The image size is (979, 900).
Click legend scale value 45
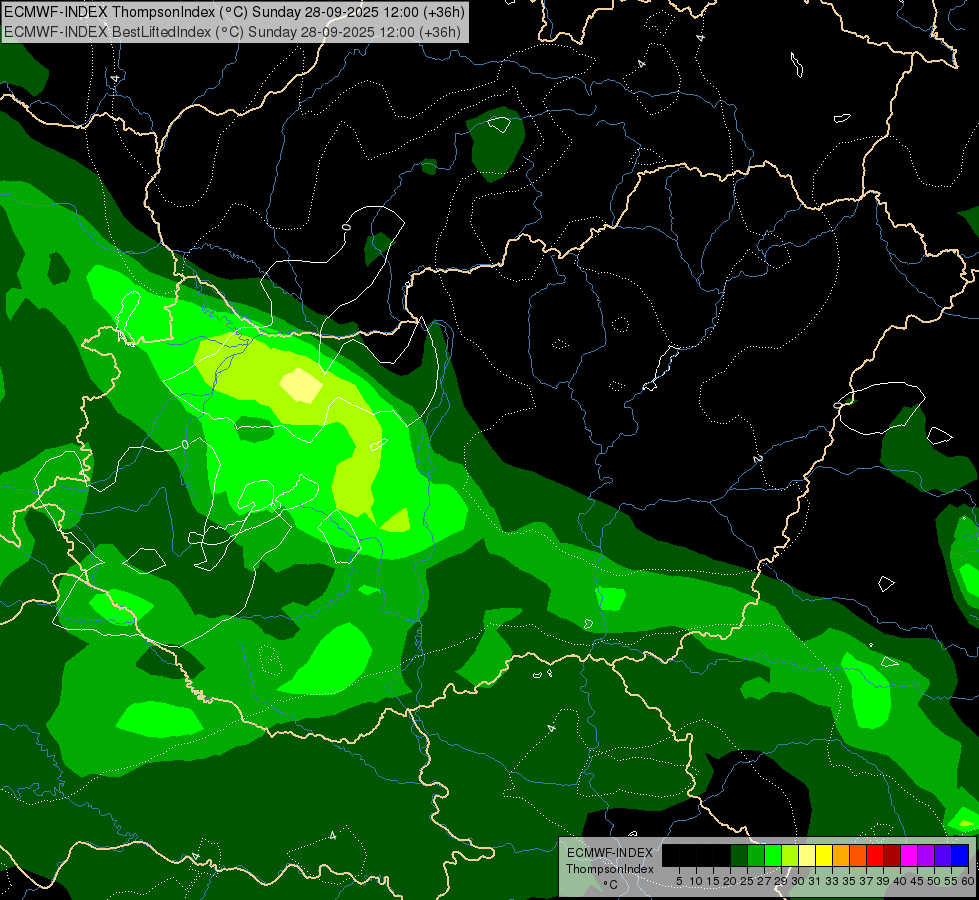click(917, 881)
